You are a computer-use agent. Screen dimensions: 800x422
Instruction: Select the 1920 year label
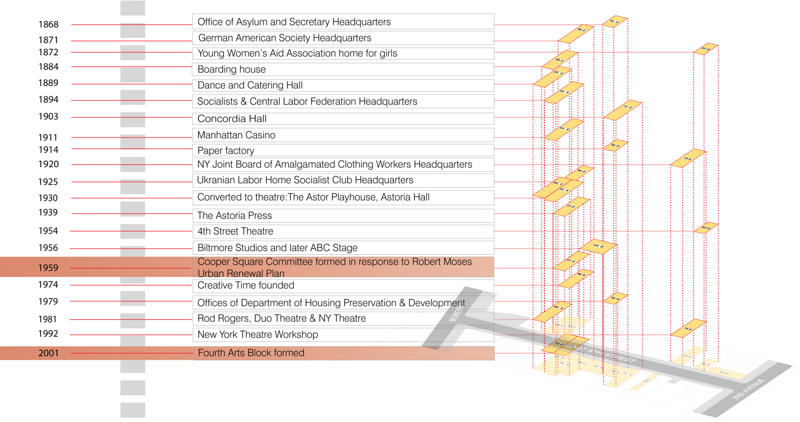[48, 164]
